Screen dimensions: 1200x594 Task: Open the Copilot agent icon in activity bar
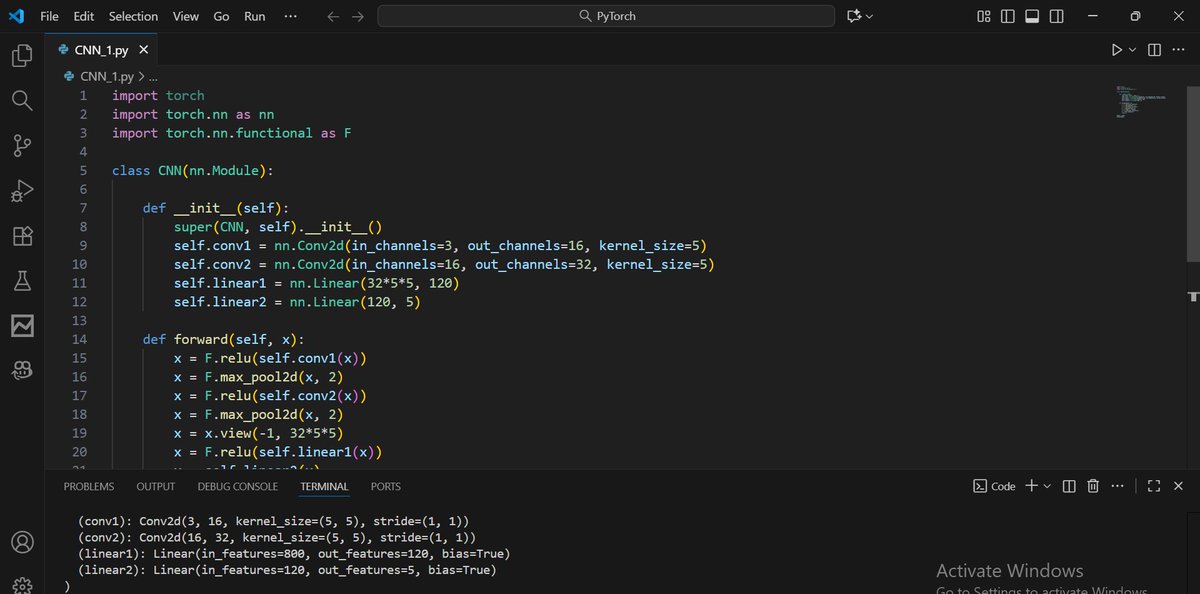point(22,371)
